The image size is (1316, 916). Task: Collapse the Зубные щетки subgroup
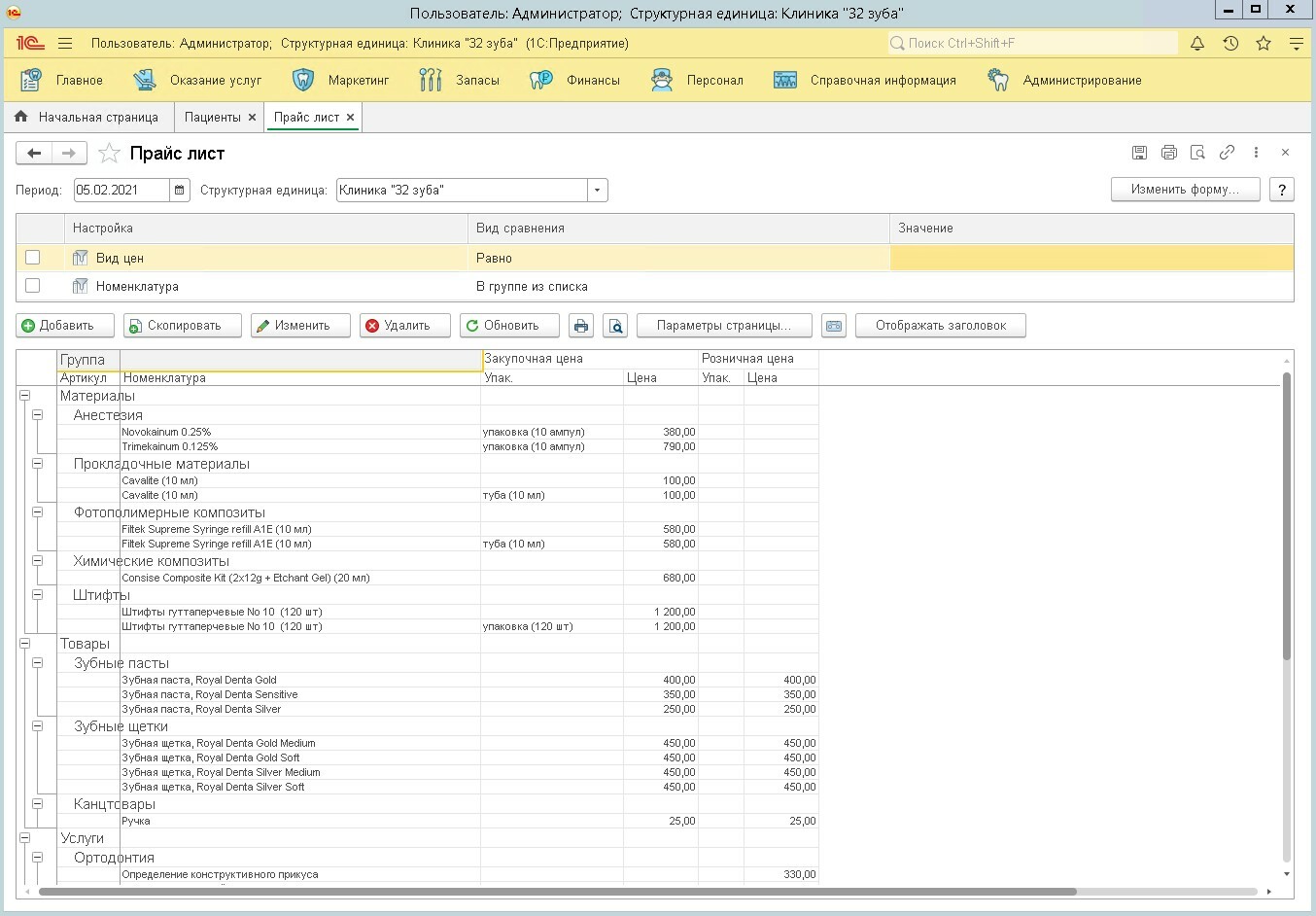(37, 726)
